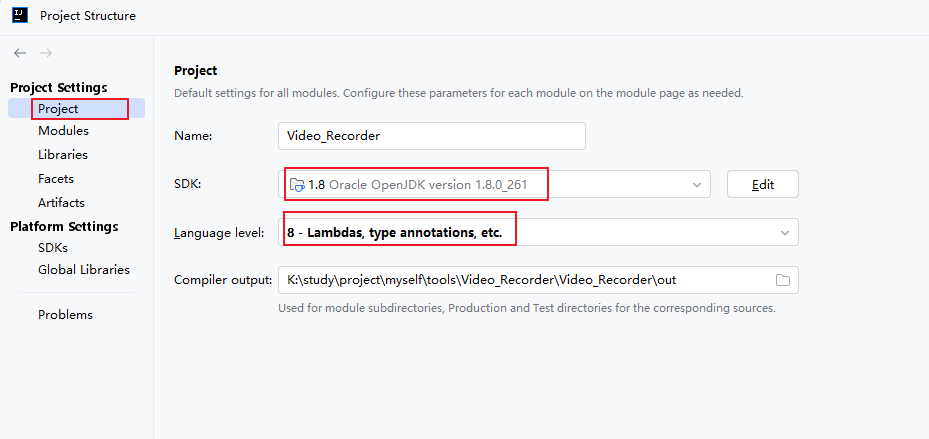Click the JDK folder icon in SDK field
The height and width of the screenshot is (439, 929).
297,185
